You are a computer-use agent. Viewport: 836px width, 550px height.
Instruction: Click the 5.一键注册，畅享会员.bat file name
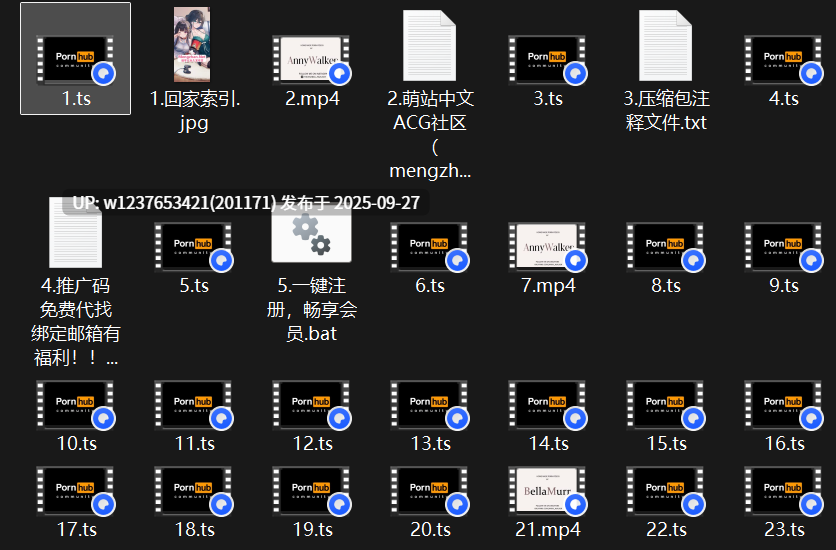[x=312, y=310]
